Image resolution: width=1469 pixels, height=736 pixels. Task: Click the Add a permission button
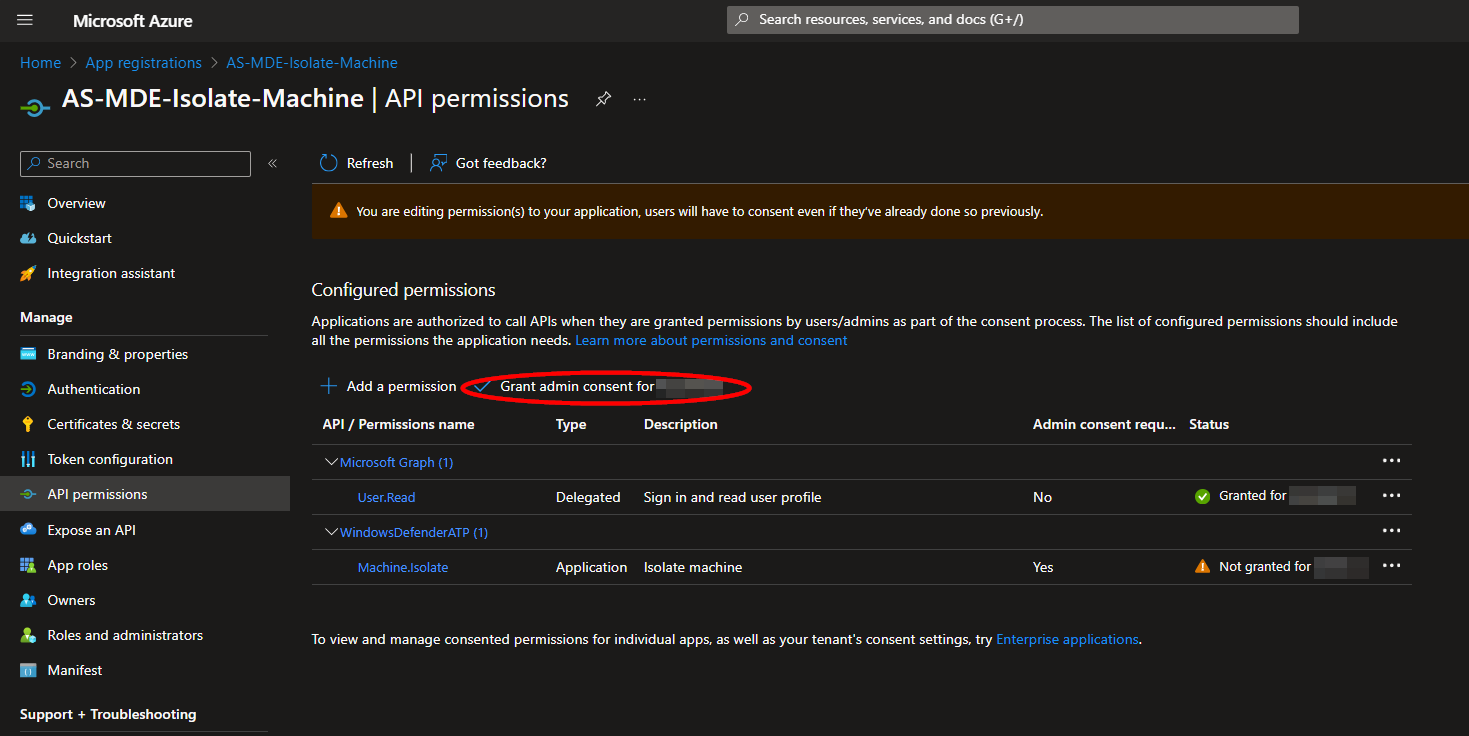(x=388, y=386)
